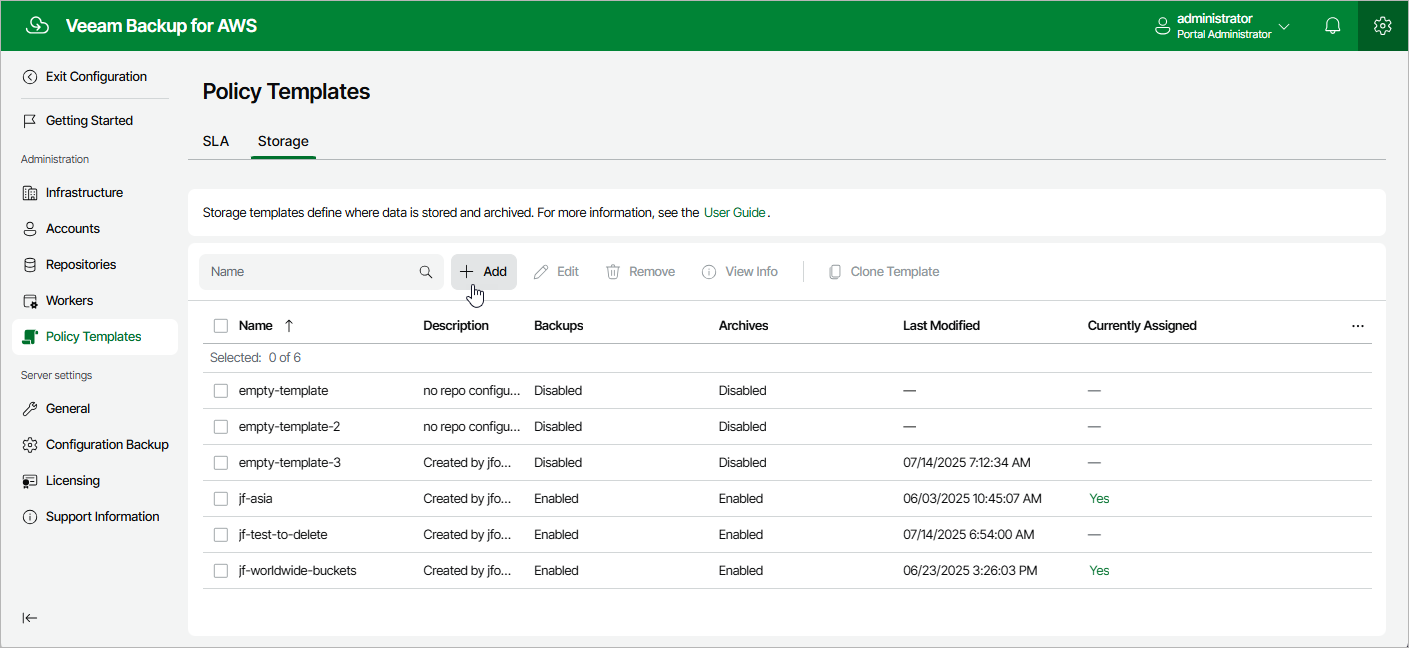Image resolution: width=1409 pixels, height=648 pixels.
Task: Click the Name search field
Action: tap(310, 272)
